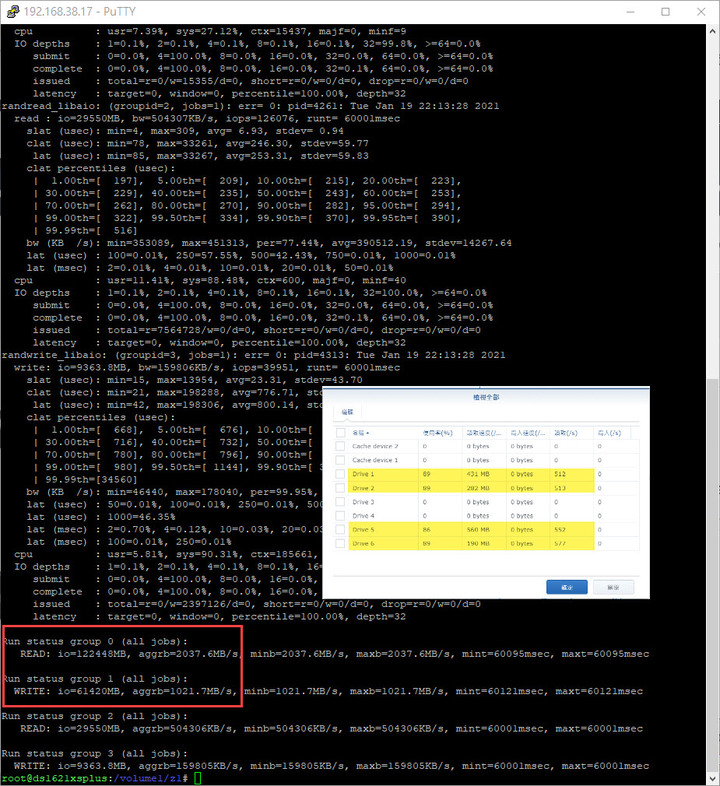
Task: Check the Drive 1 row checkbox
Action: click(340, 474)
